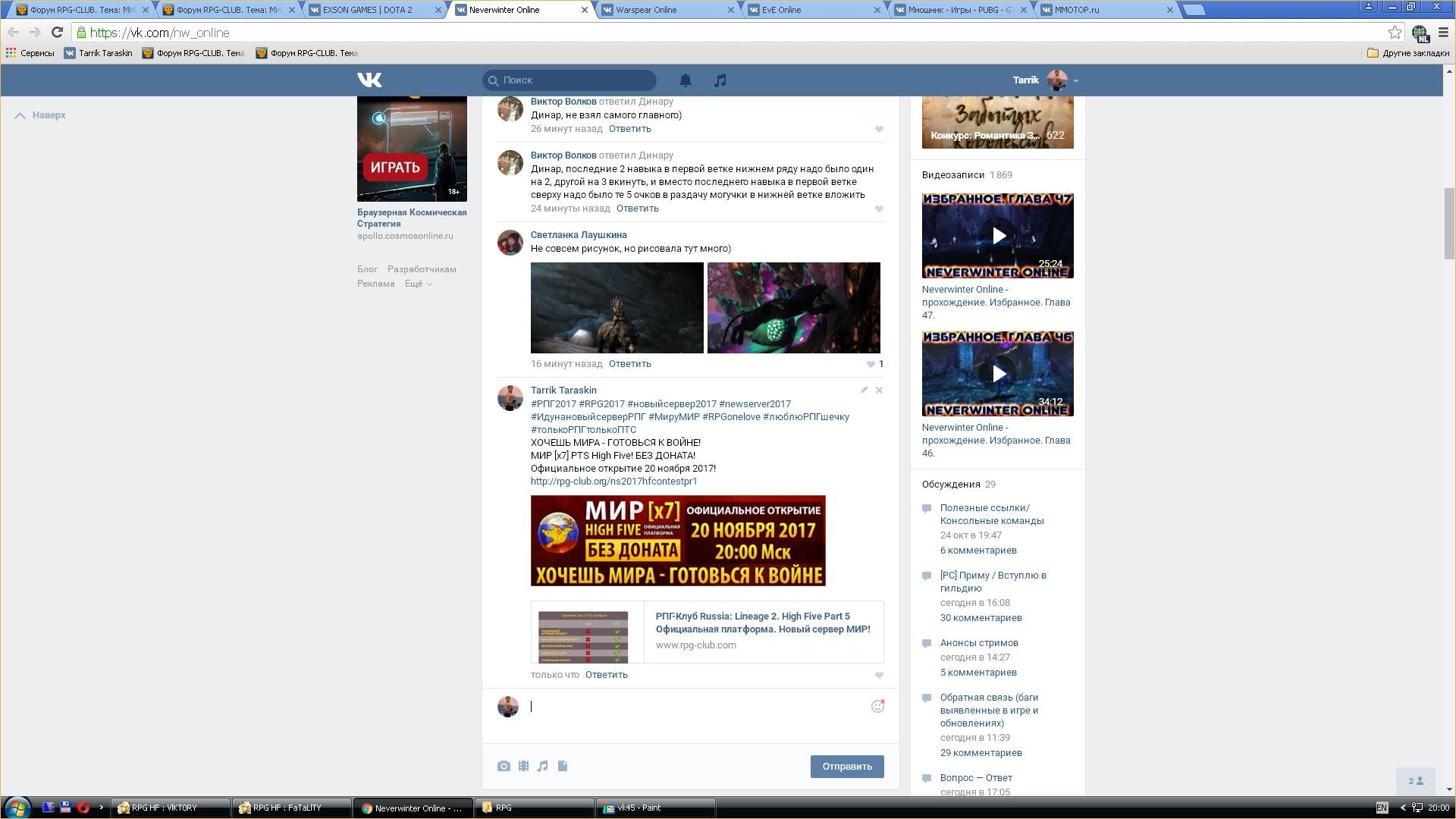Attach a photo with the camera icon
Viewport: 1456px width, 819px height.
coord(504,766)
